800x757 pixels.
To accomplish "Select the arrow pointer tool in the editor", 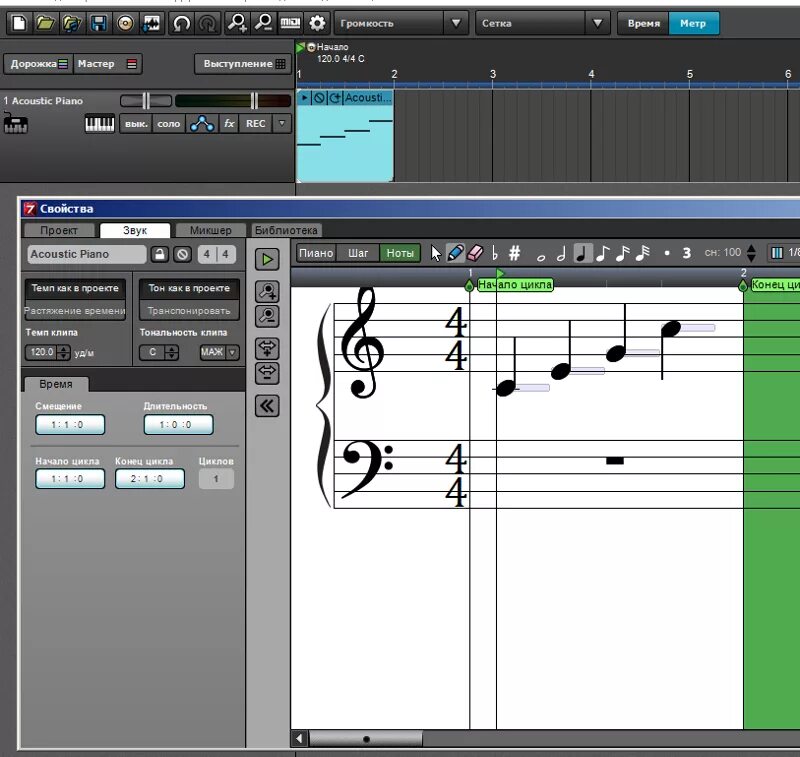I will [x=436, y=253].
